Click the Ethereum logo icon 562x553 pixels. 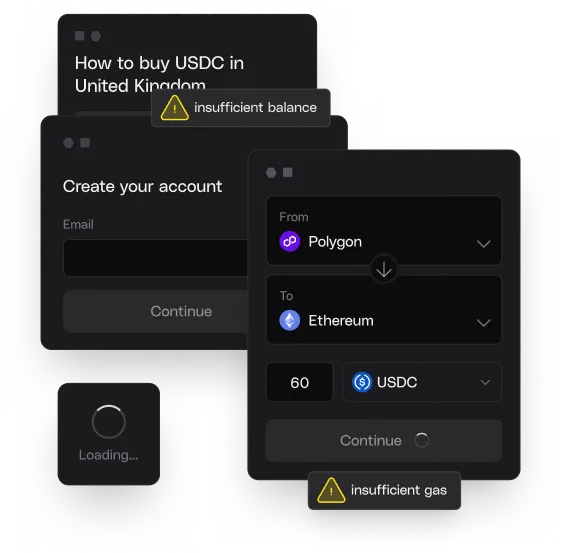coord(290,320)
